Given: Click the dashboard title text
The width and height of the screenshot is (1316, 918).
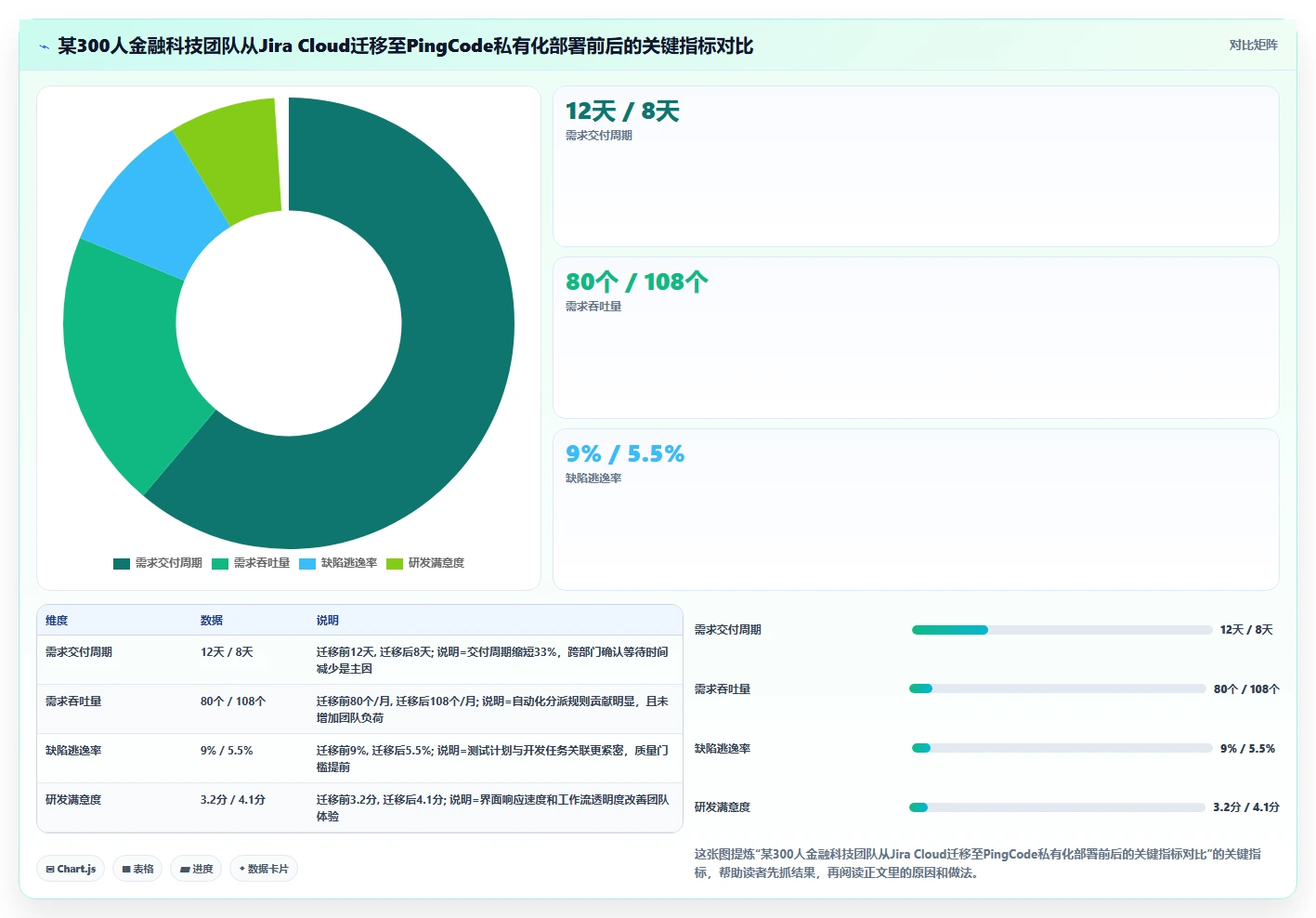Looking at the screenshot, I should point(405,46).
